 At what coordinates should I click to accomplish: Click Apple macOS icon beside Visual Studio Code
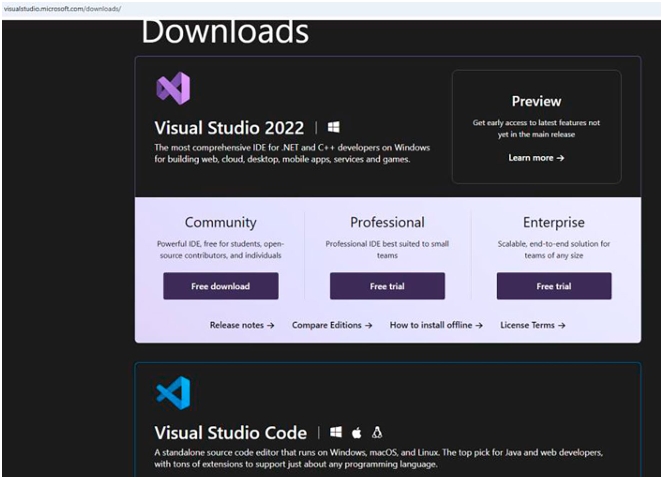pos(356,433)
